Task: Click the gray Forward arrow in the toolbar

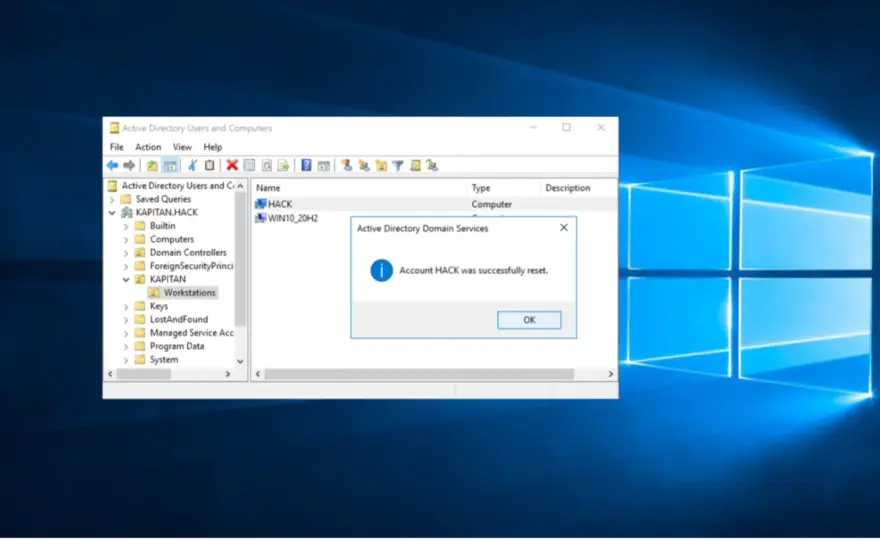Action: pyautogui.click(x=129, y=166)
